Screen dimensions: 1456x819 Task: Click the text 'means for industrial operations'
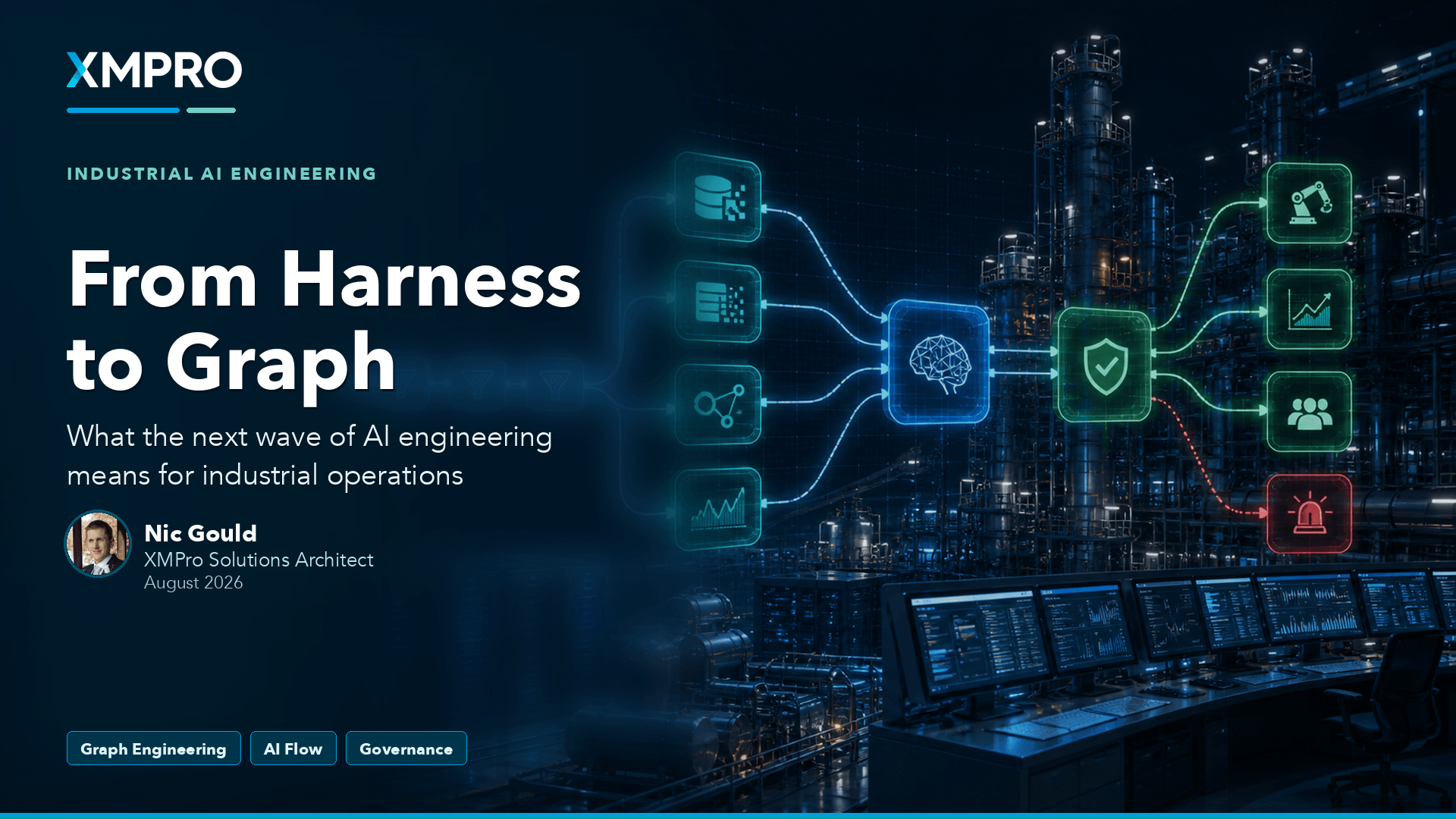(x=265, y=475)
